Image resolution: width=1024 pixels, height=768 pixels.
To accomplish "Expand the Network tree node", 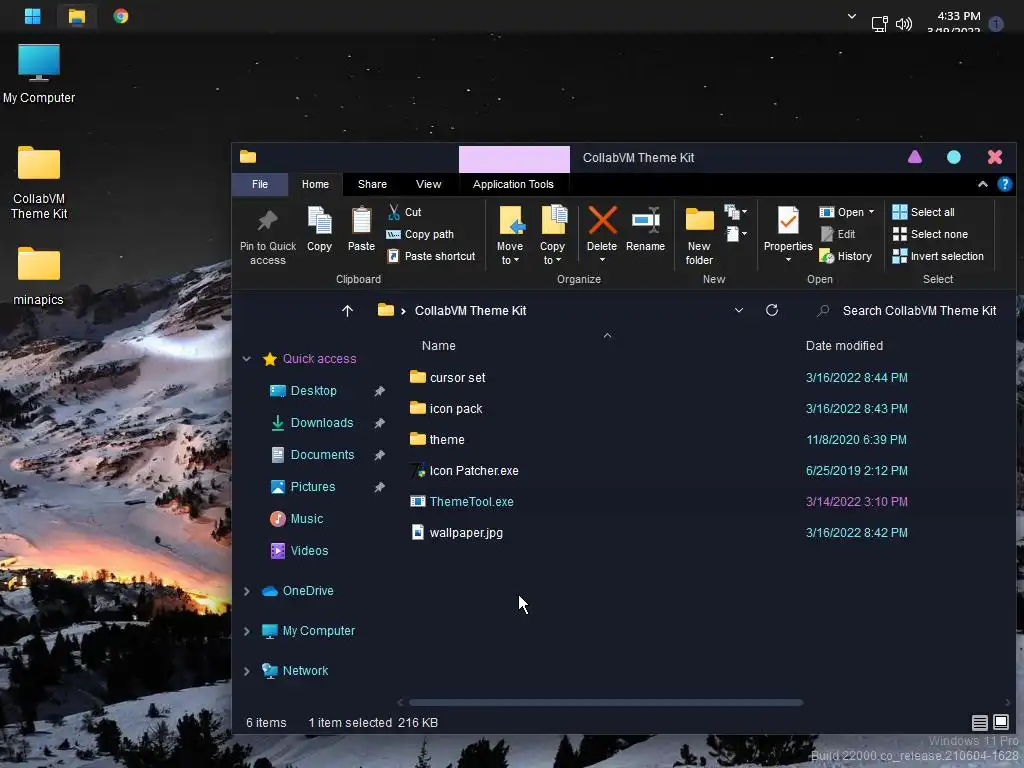I will click(247, 671).
